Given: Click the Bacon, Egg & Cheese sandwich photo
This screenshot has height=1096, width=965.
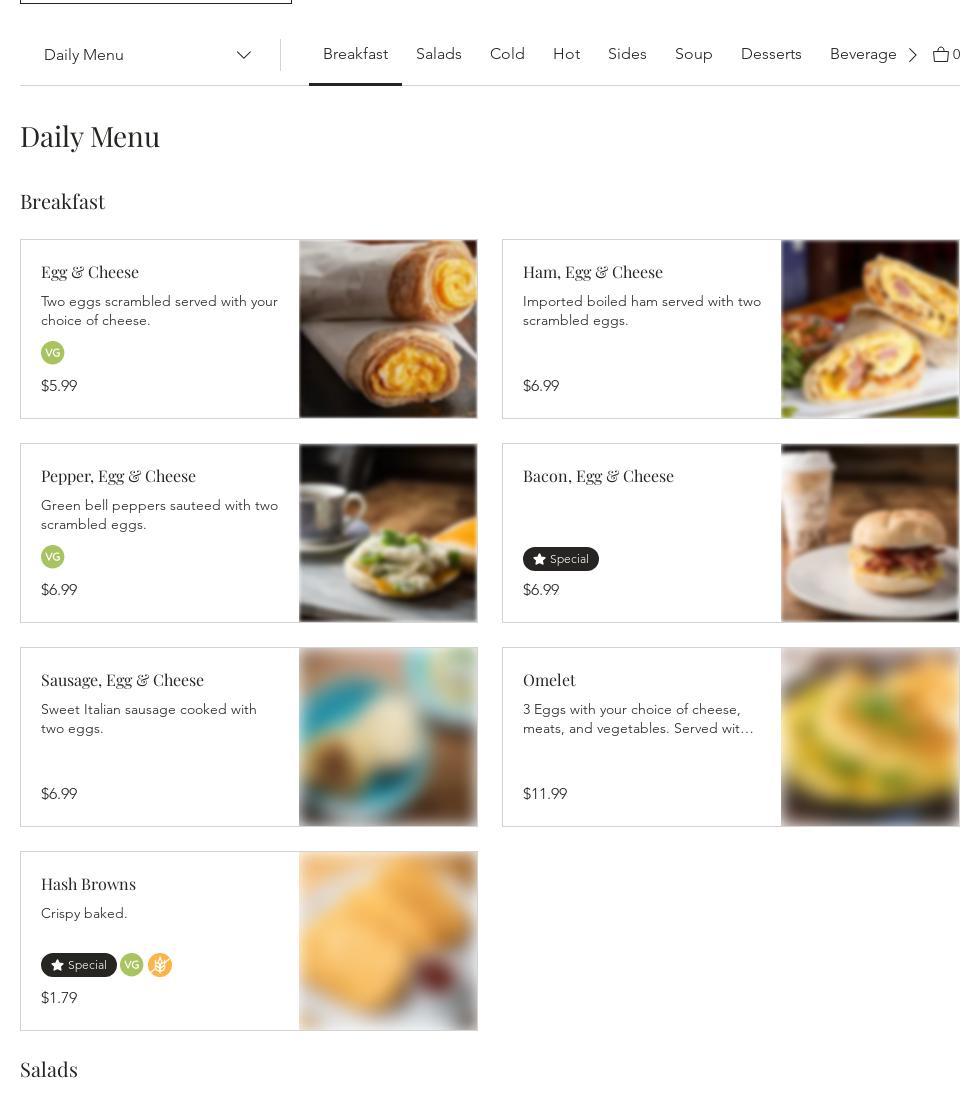Looking at the screenshot, I should (869, 533).
